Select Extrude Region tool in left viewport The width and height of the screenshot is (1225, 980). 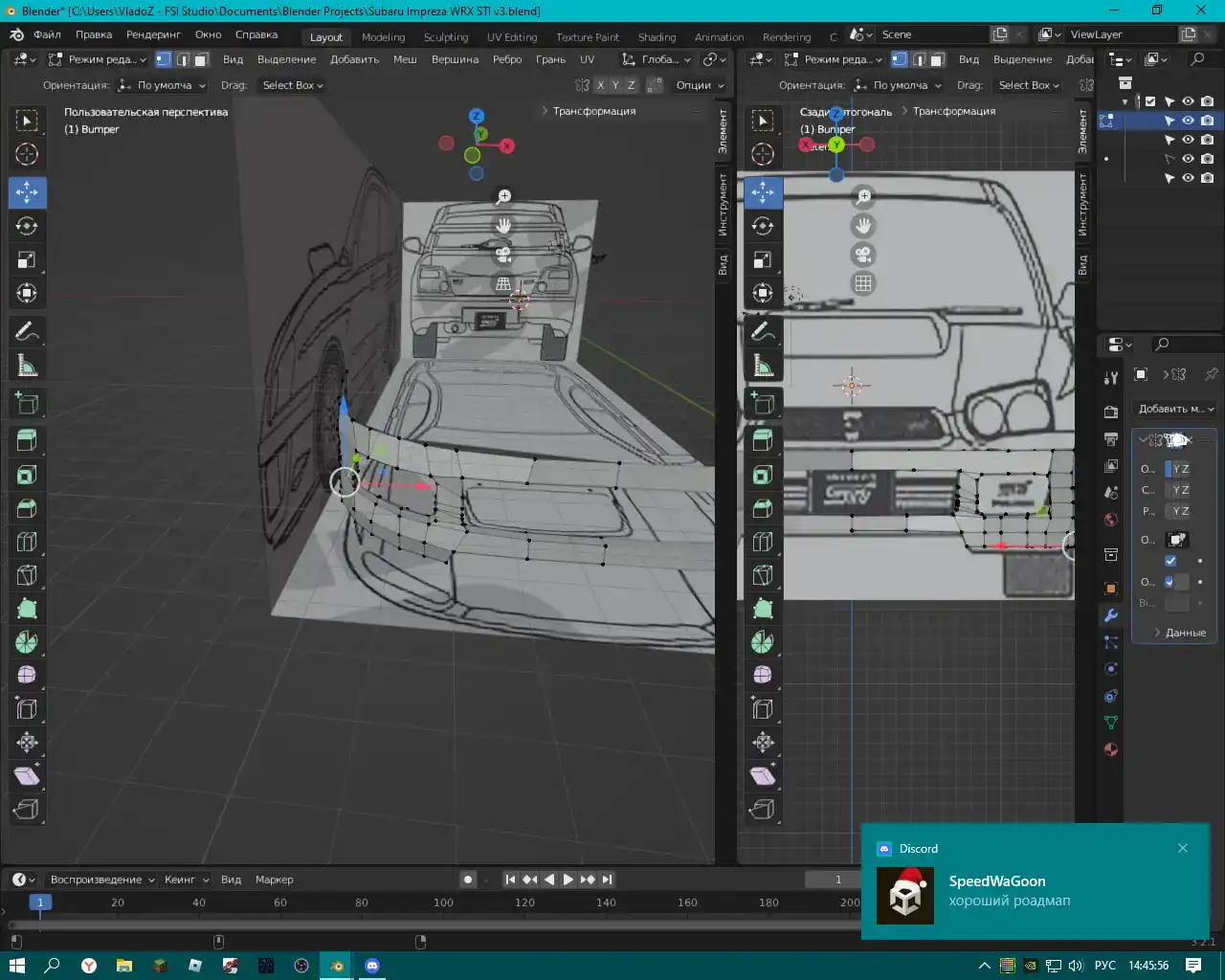[27, 440]
